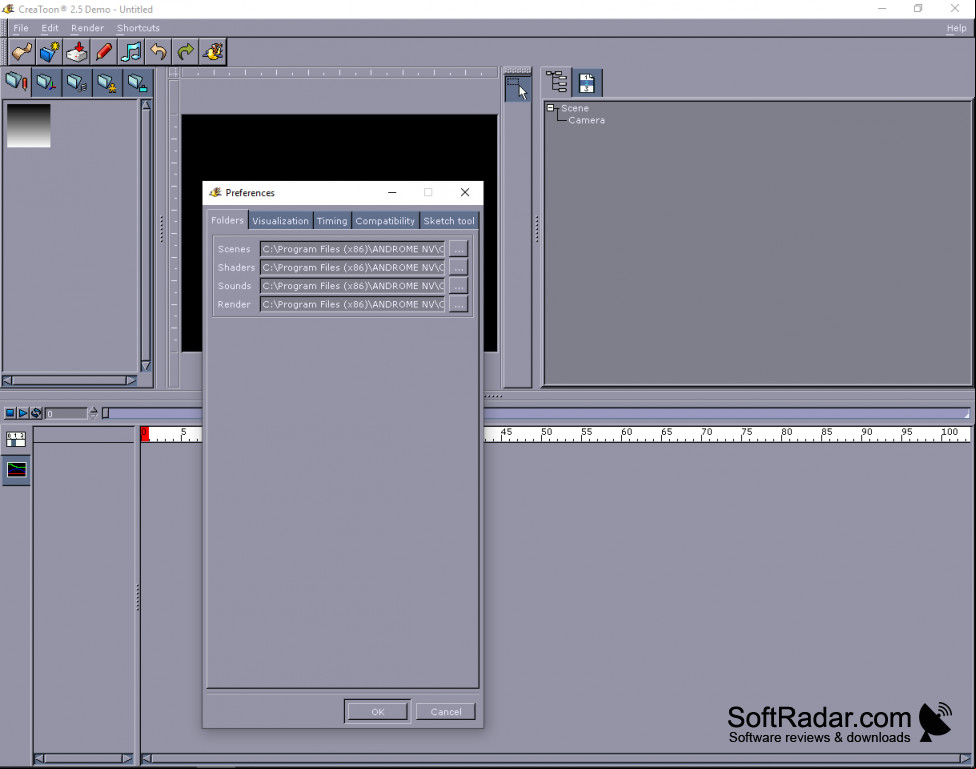Image resolution: width=976 pixels, height=769 pixels.
Task: Stop playback with the blue square button
Action: point(10,413)
